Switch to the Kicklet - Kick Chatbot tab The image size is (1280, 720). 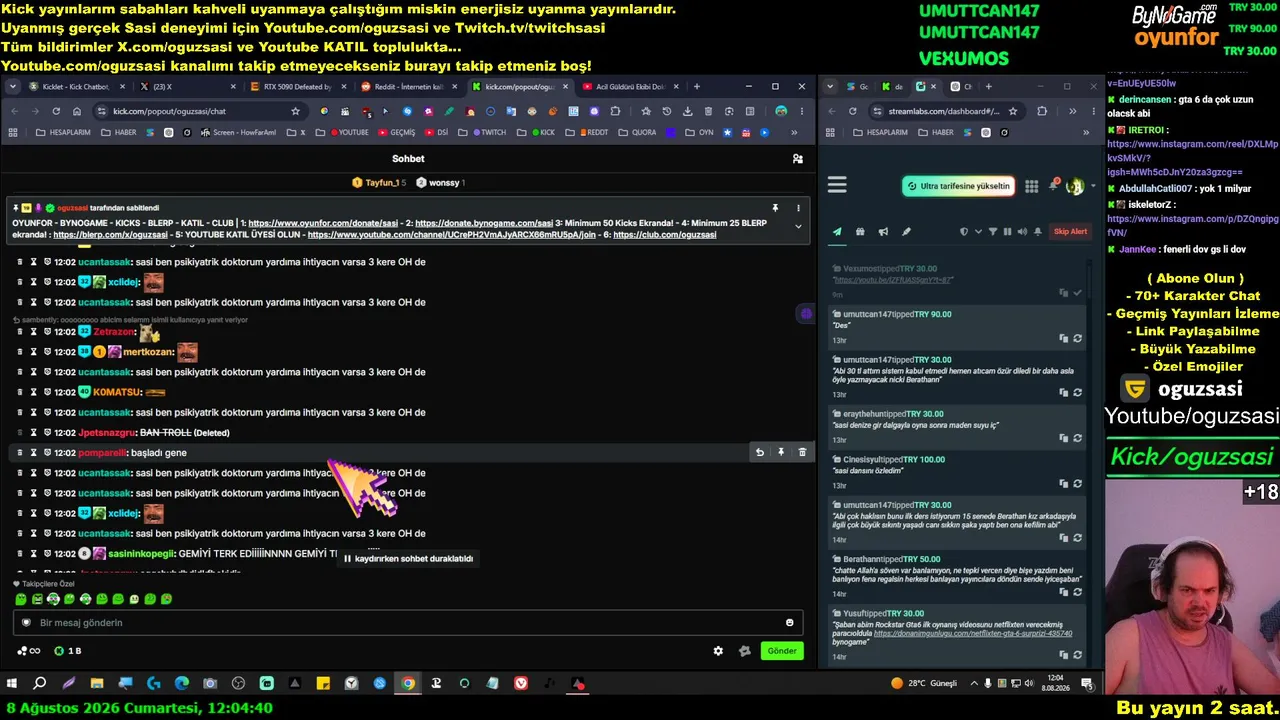click(x=75, y=87)
